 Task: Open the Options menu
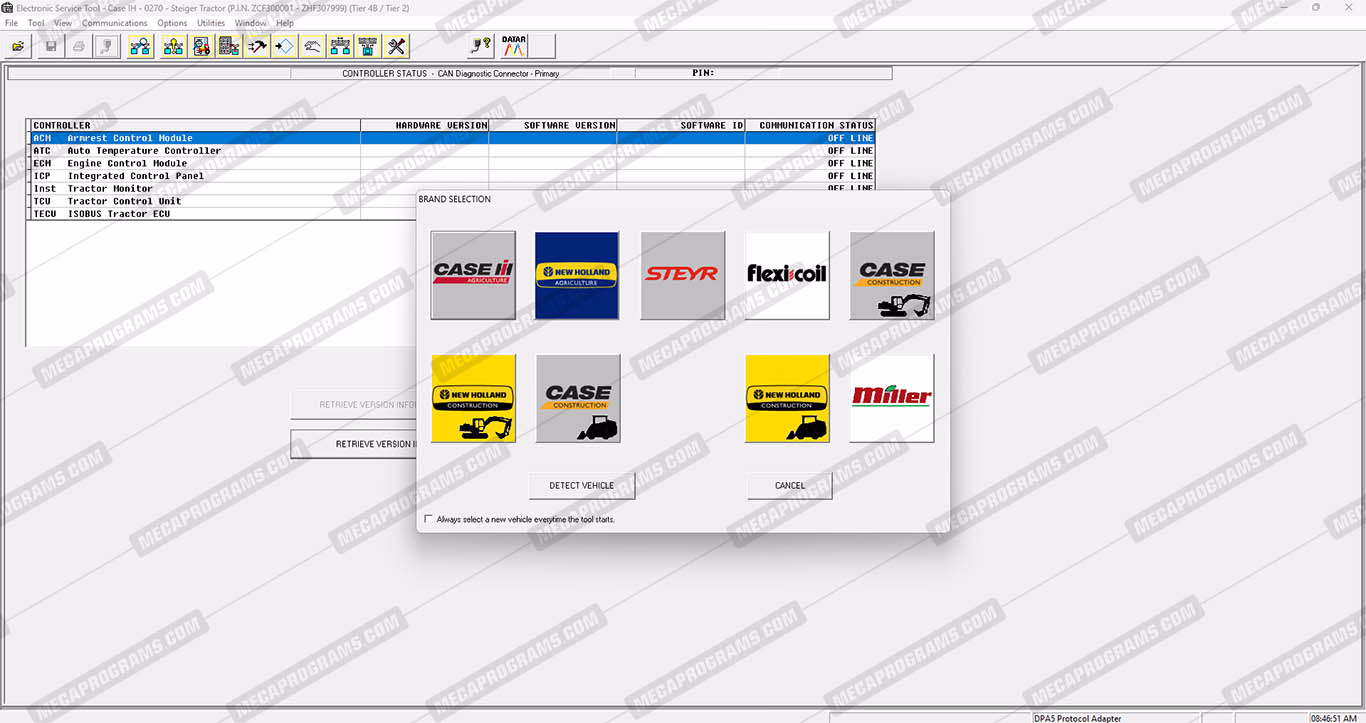172,23
